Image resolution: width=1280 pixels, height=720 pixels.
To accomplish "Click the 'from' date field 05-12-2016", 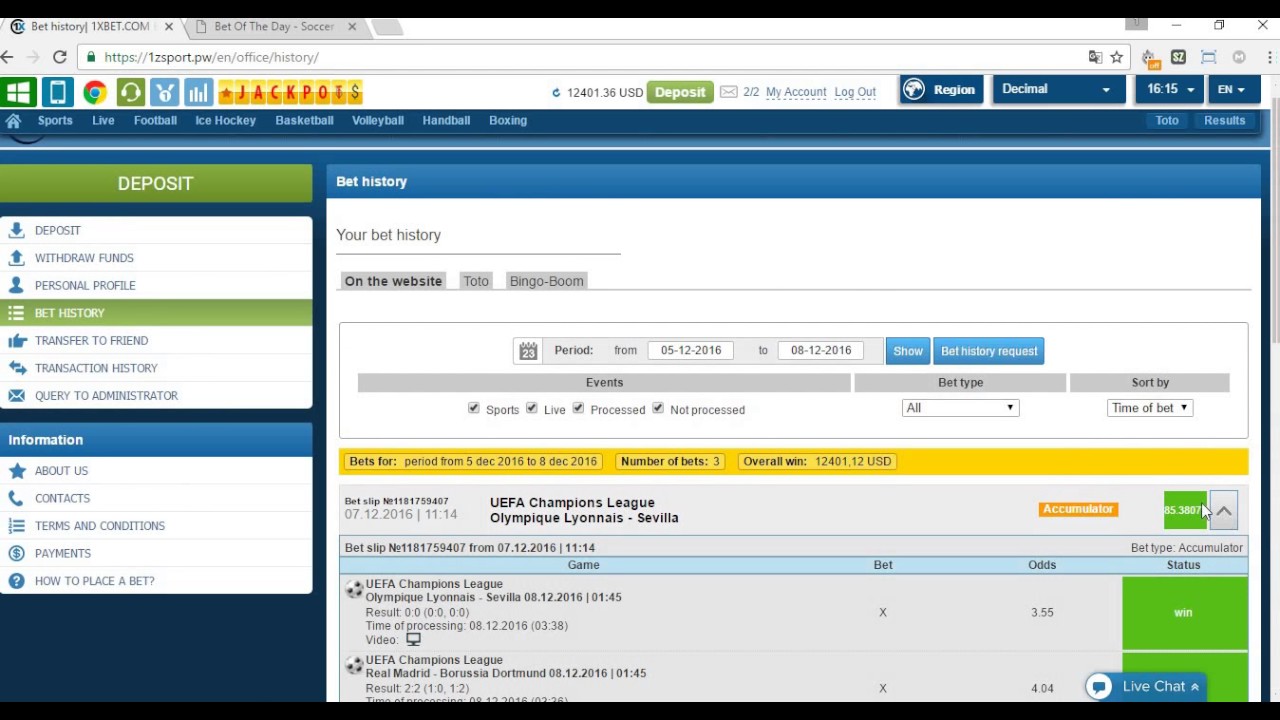I will (x=690, y=350).
